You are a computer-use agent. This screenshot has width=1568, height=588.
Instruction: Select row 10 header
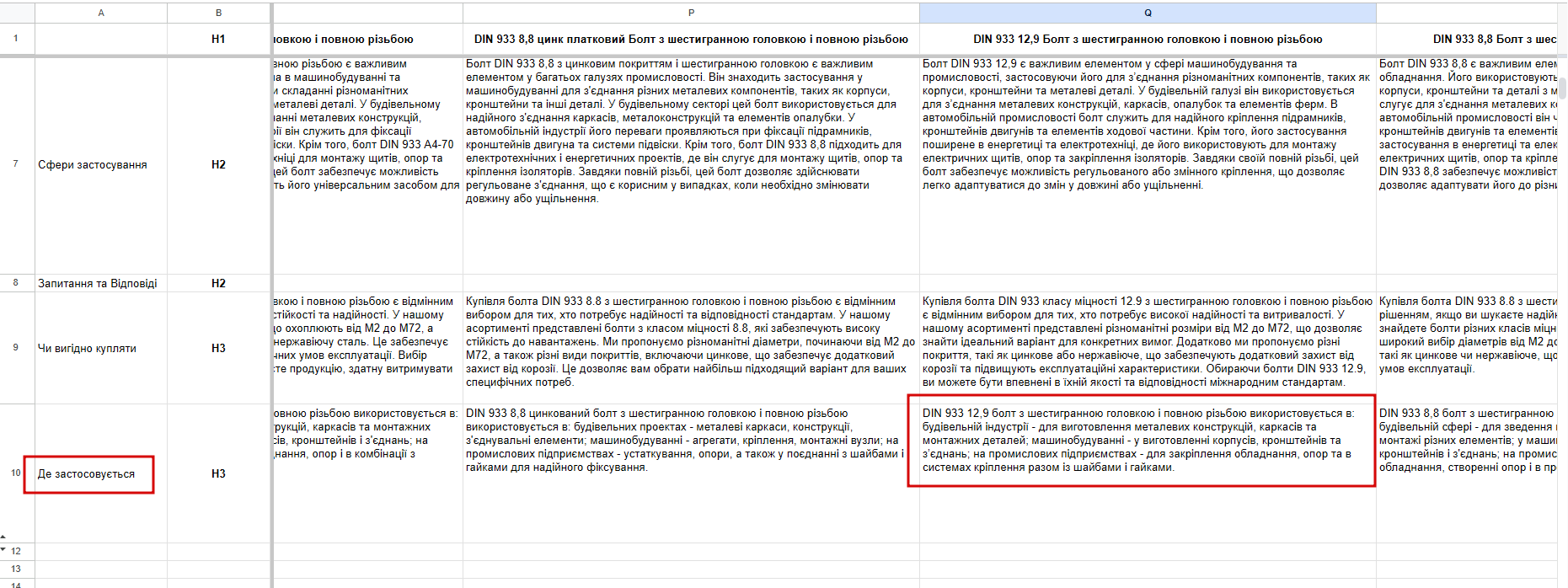[x=17, y=473]
